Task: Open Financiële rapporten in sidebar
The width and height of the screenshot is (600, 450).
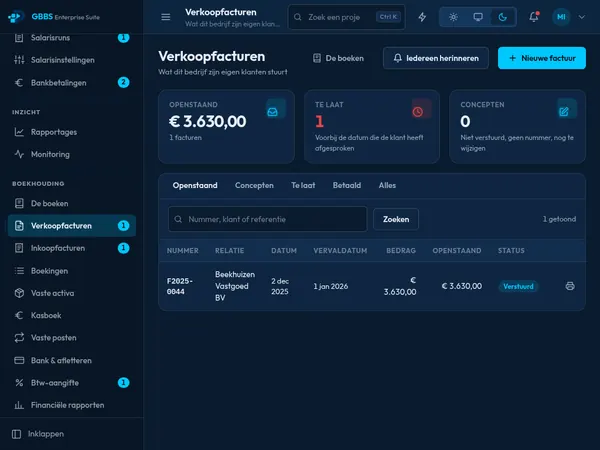Action: point(72,405)
